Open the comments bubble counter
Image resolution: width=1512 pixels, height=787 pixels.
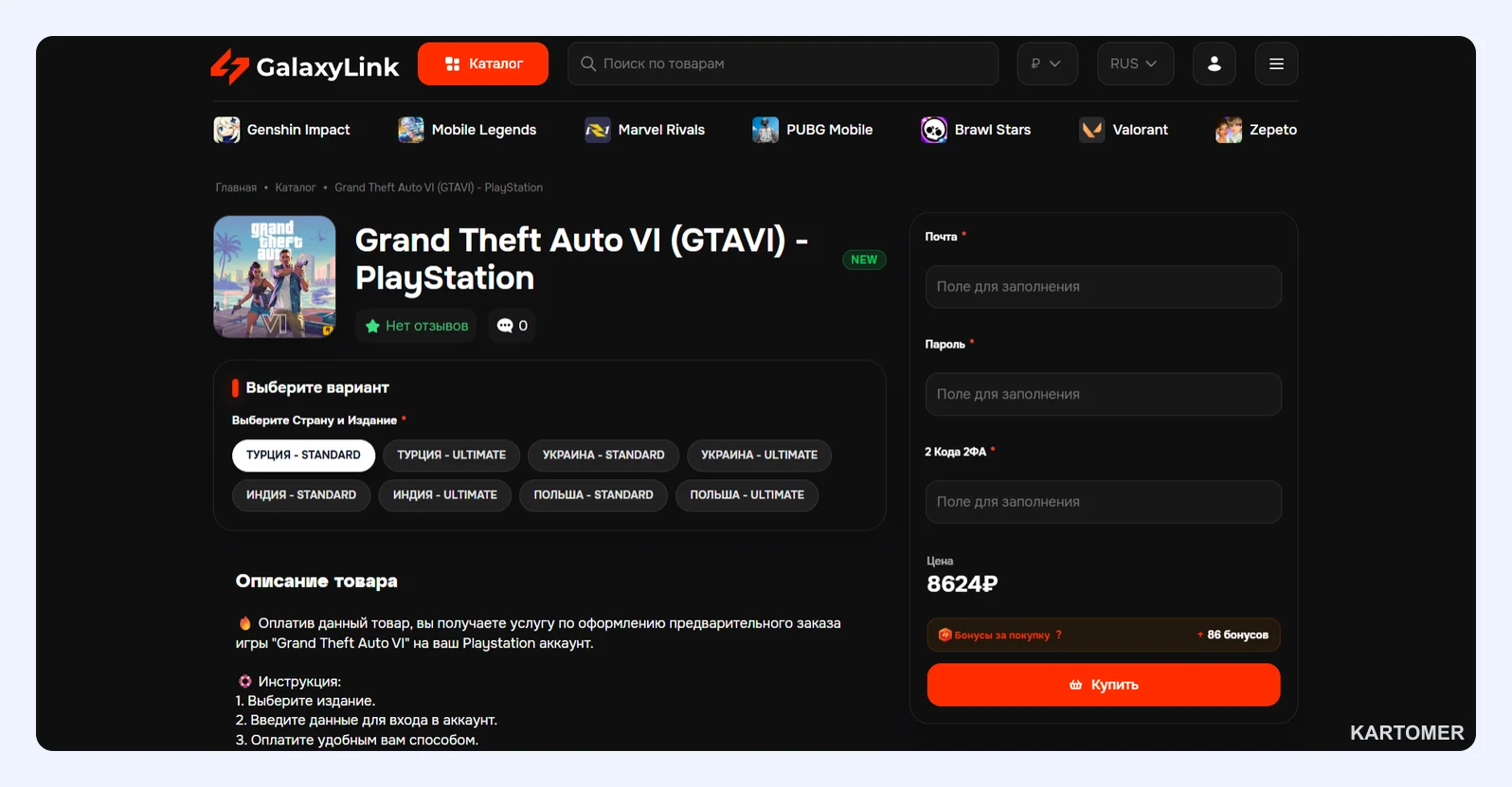tap(513, 326)
